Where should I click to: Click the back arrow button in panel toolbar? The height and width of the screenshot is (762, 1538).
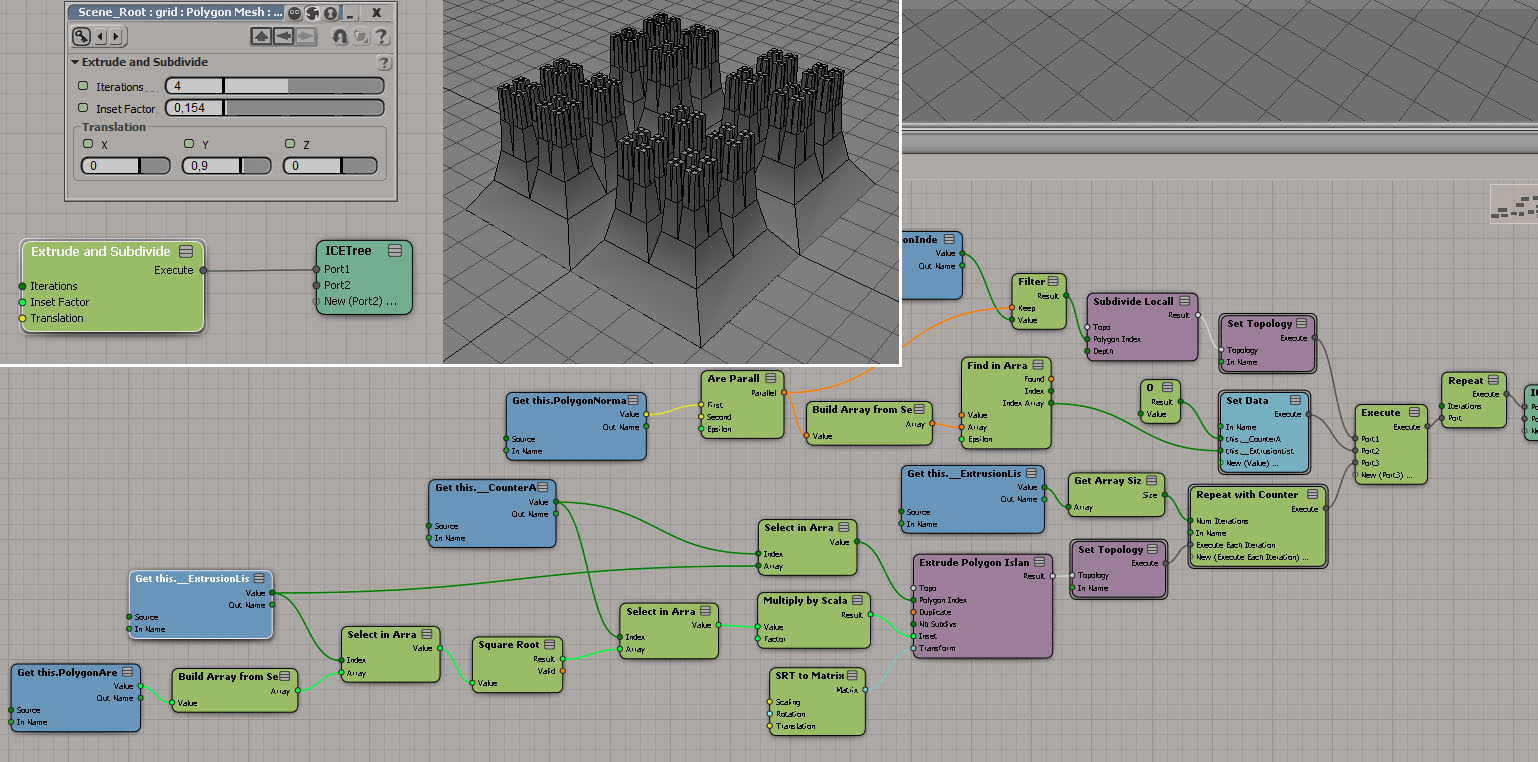[x=283, y=37]
